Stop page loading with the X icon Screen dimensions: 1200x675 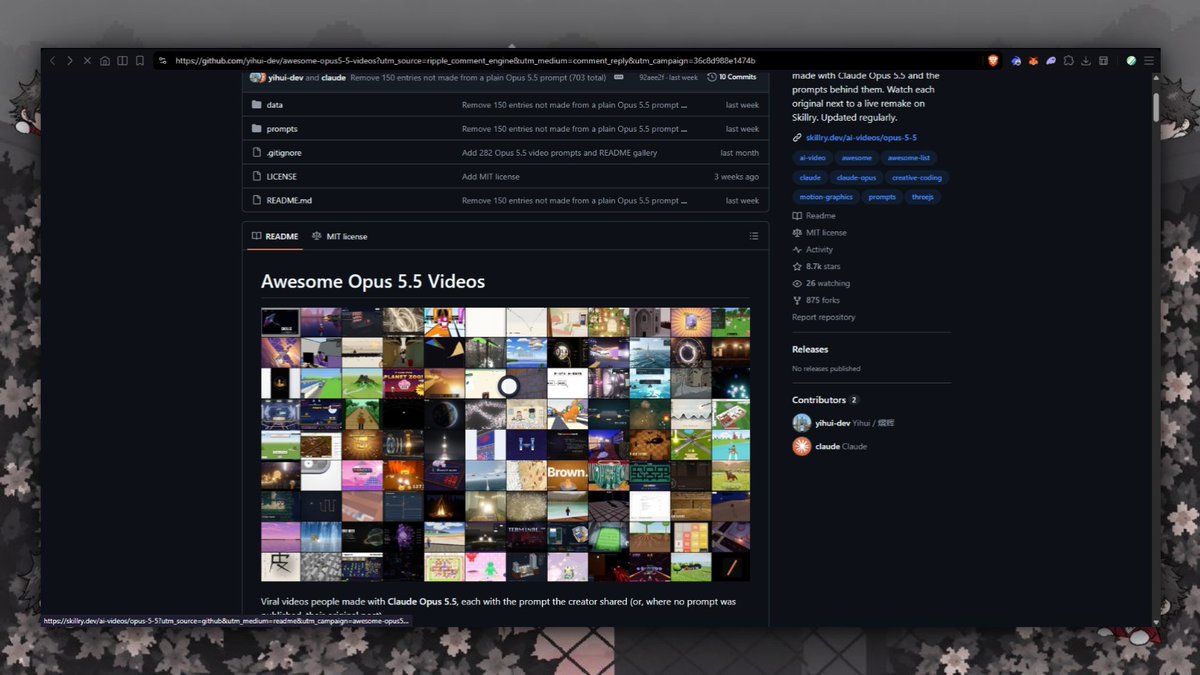point(87,61)
